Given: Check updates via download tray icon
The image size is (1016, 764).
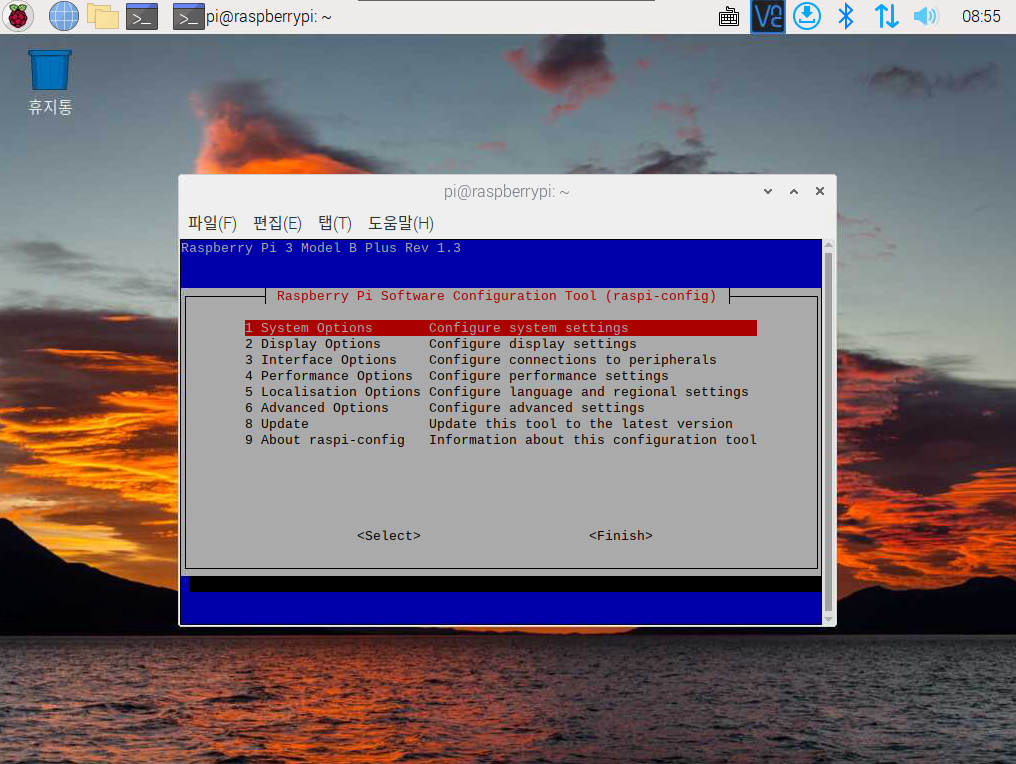Looking at the screenshot, I should click(x=807, y=16).
